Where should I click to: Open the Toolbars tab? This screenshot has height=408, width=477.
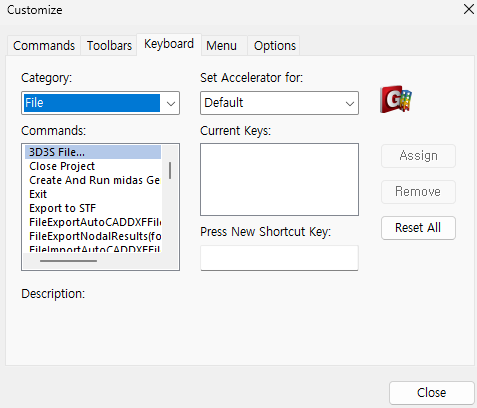click(x=109, y=46)
